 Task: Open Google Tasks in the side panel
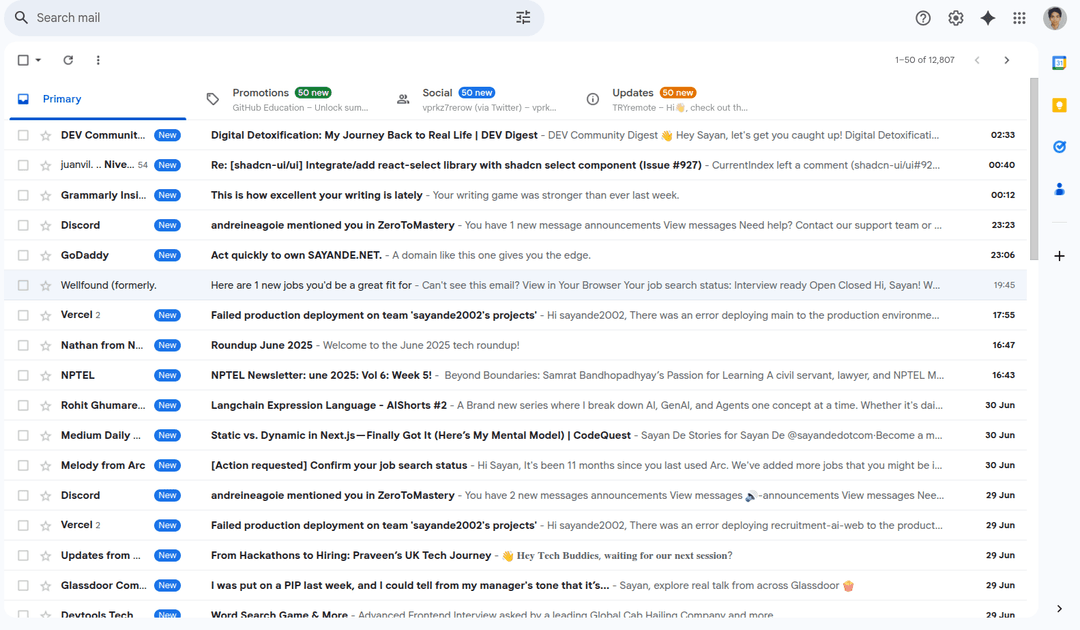1059,146
